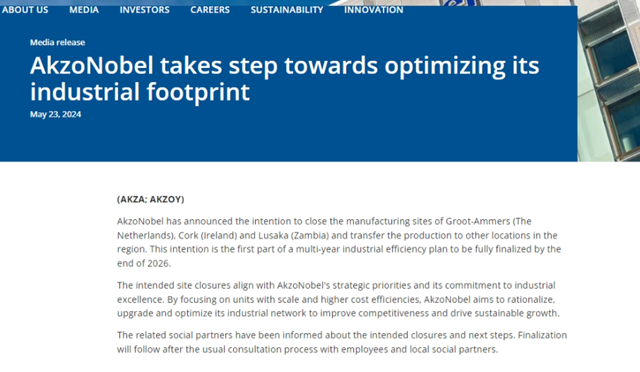
Task: Click the May 23, 2024 date
Action: 56,114
